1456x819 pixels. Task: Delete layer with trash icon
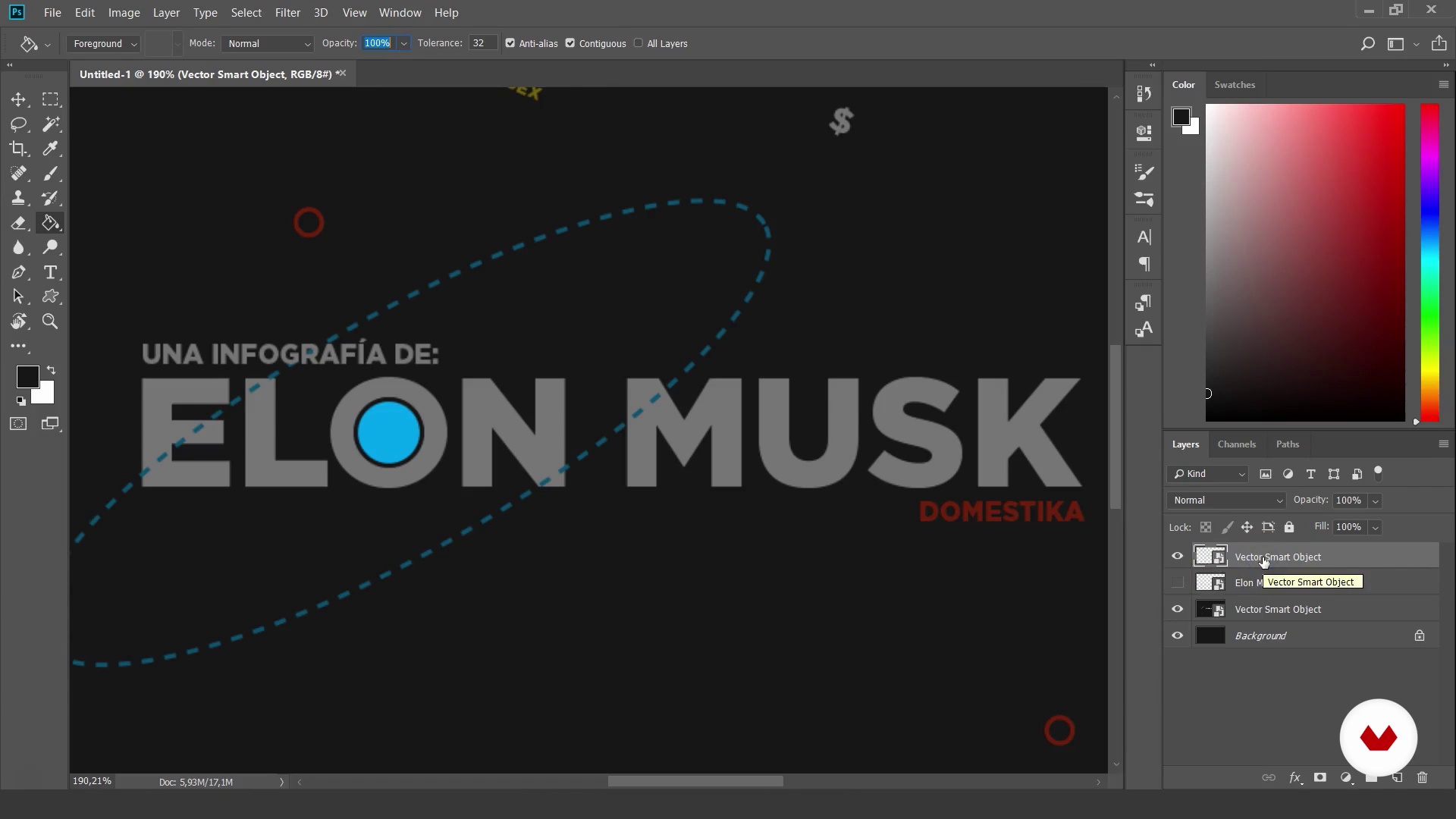tap(1422, 777)
